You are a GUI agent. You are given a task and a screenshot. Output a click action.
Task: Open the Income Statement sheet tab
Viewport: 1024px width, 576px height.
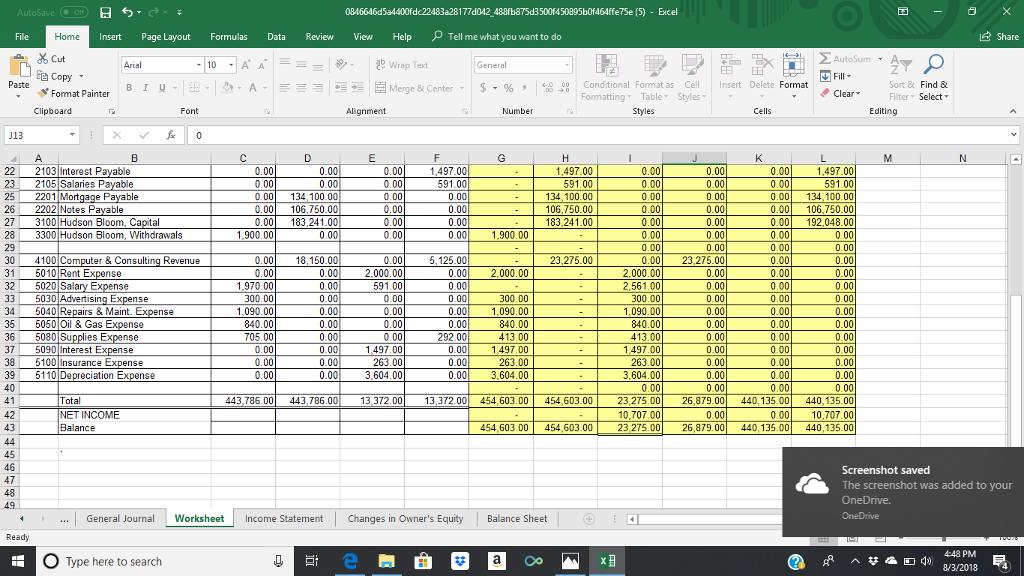pos(284,518)
